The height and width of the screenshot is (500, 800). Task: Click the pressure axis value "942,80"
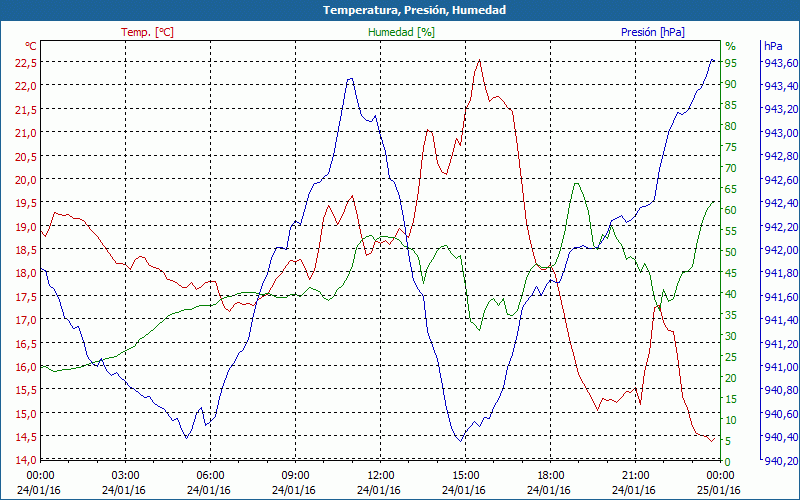(781, 156)
